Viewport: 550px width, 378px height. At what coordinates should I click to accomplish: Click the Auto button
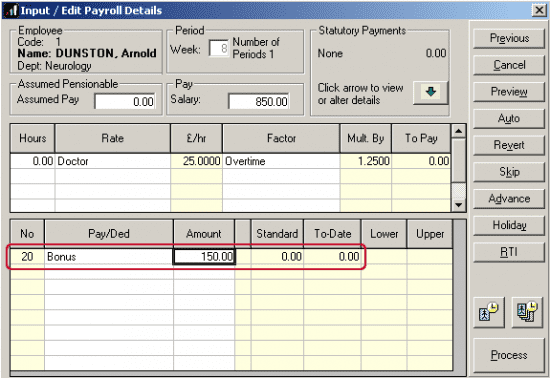(x=509, y=118)
